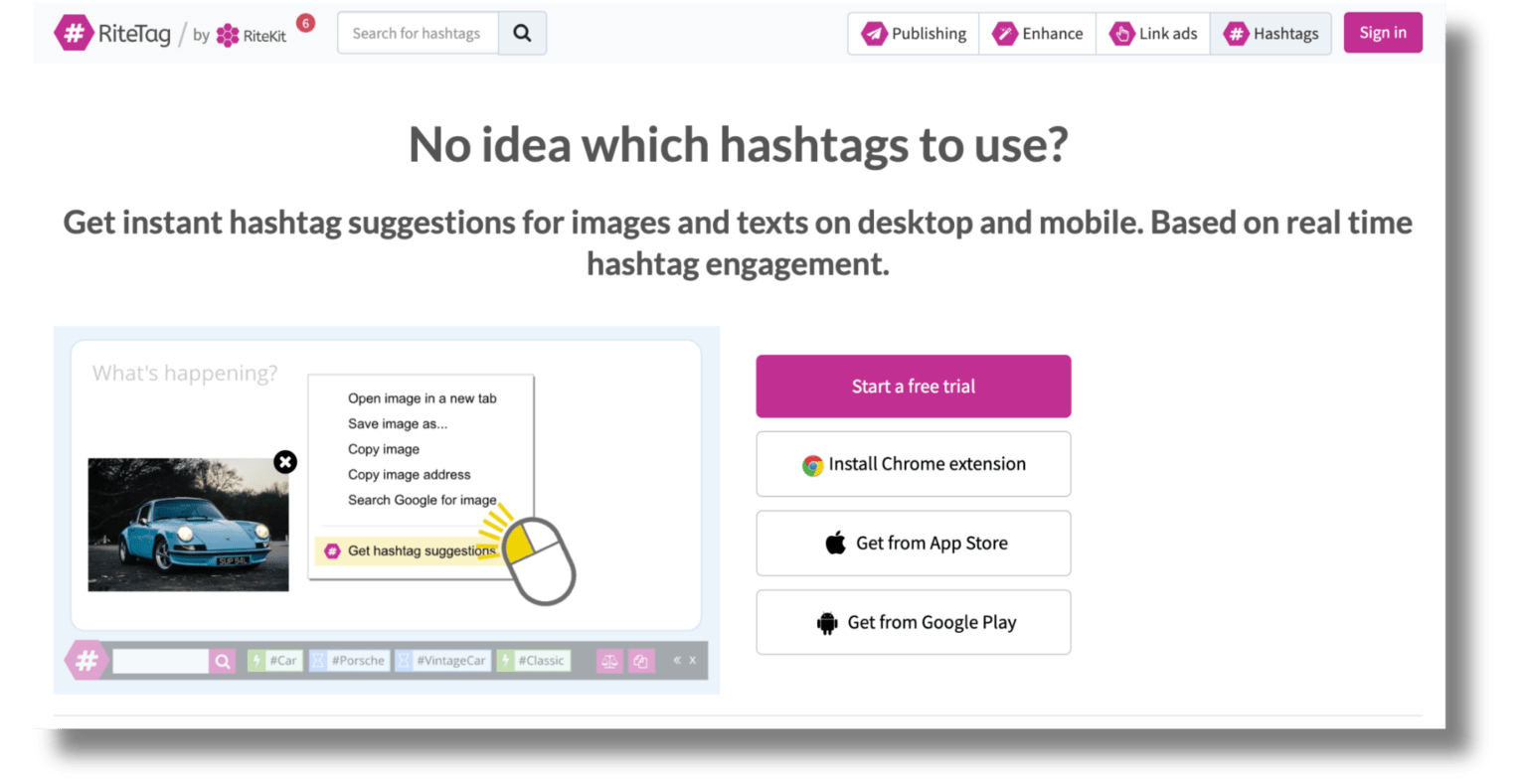The image size is (1527, 784).
Task: Click the Search for hashtags input field
Action: (418, 33)
